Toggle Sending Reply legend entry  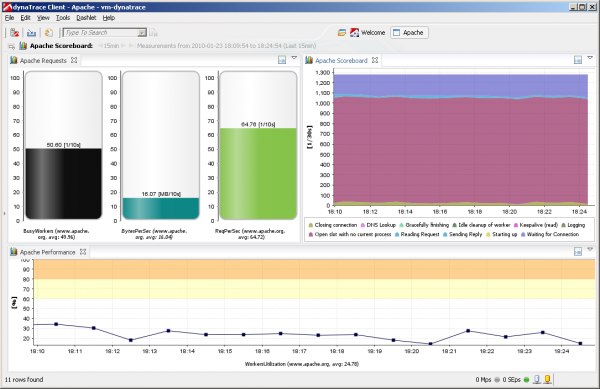[x=462, y=234]
